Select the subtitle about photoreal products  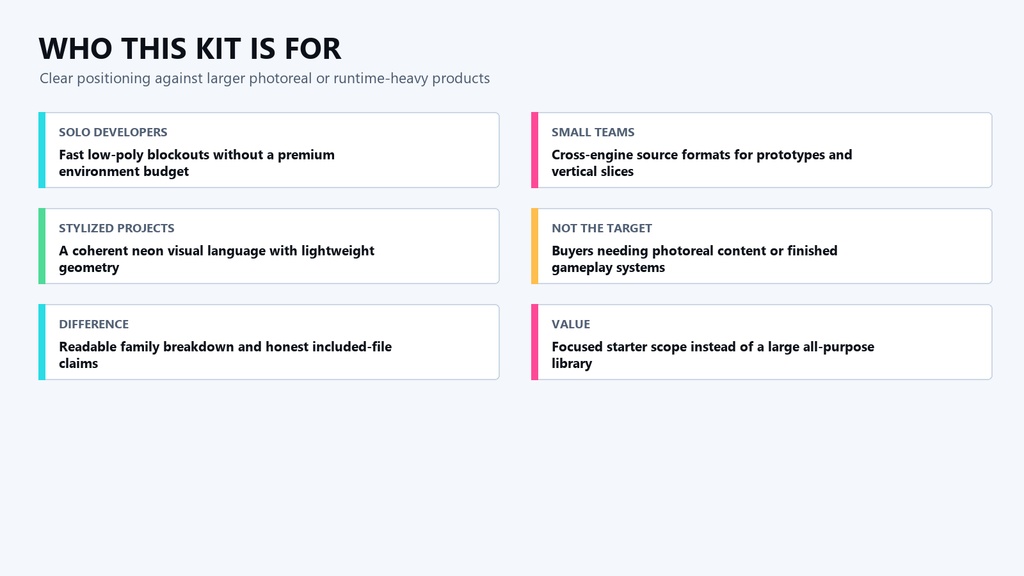pos(264,78)
